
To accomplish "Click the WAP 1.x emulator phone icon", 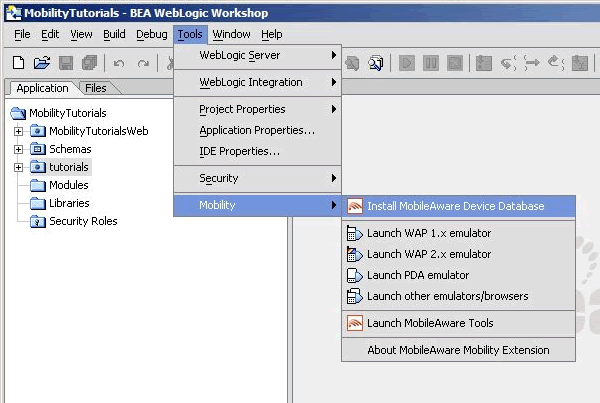I will [x=354, y=233].
